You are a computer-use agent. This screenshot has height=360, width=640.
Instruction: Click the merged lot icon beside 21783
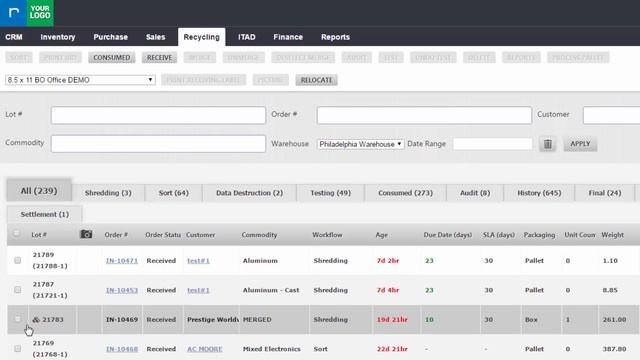click(36, 320)
